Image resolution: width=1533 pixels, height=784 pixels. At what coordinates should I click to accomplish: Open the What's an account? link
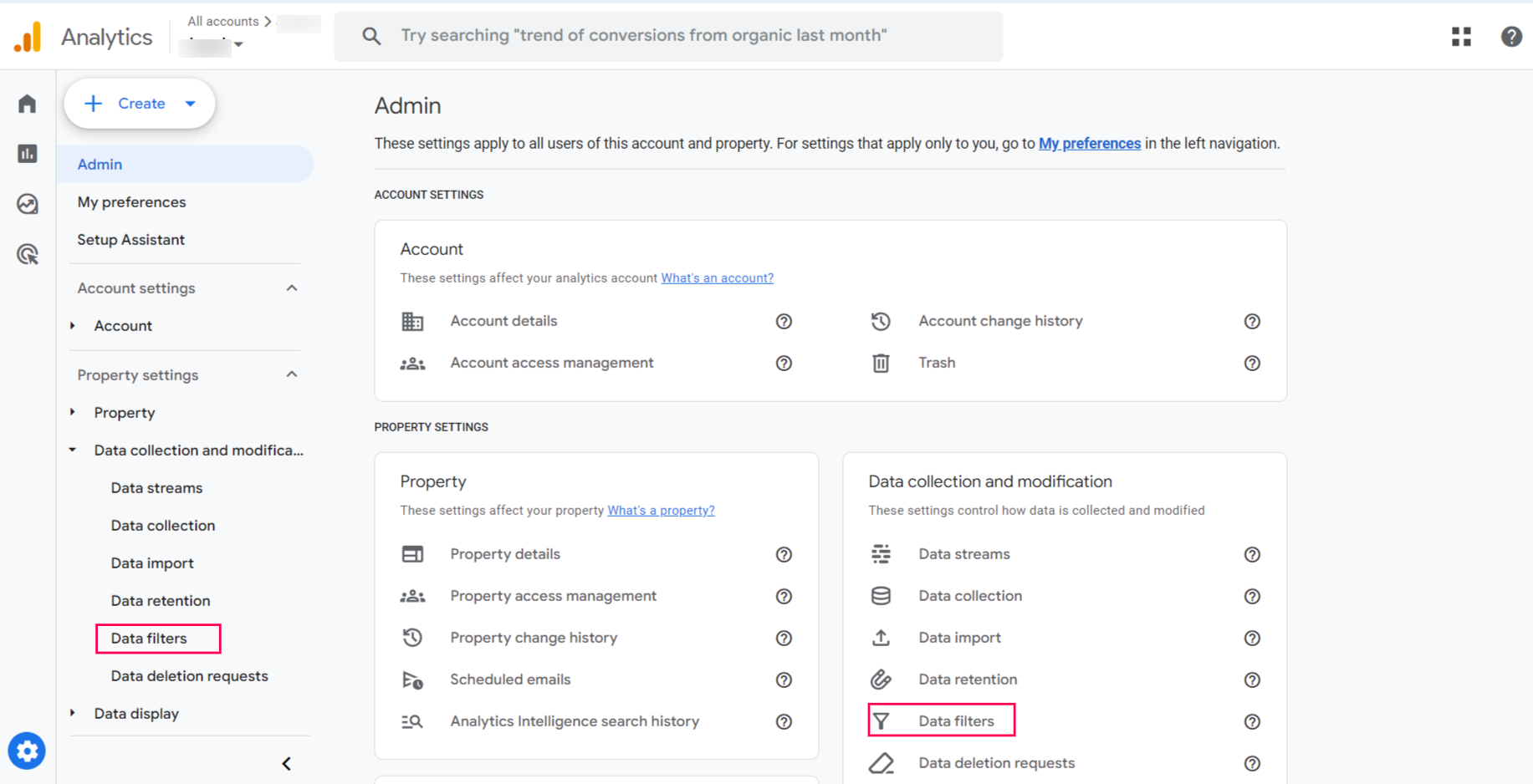click(717, 278)
